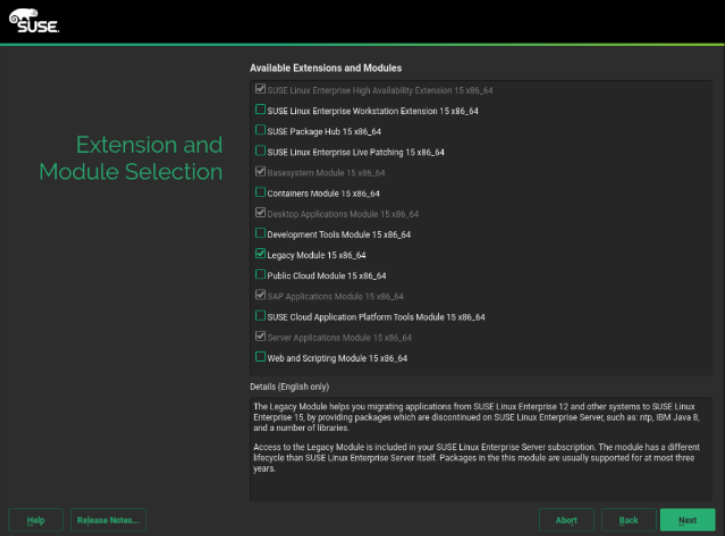This screenshot has height=536, width=725.
Task: Click the 'Available Extensions and Modules' heading
Action: pyautogui.click(x=326, y=68)
